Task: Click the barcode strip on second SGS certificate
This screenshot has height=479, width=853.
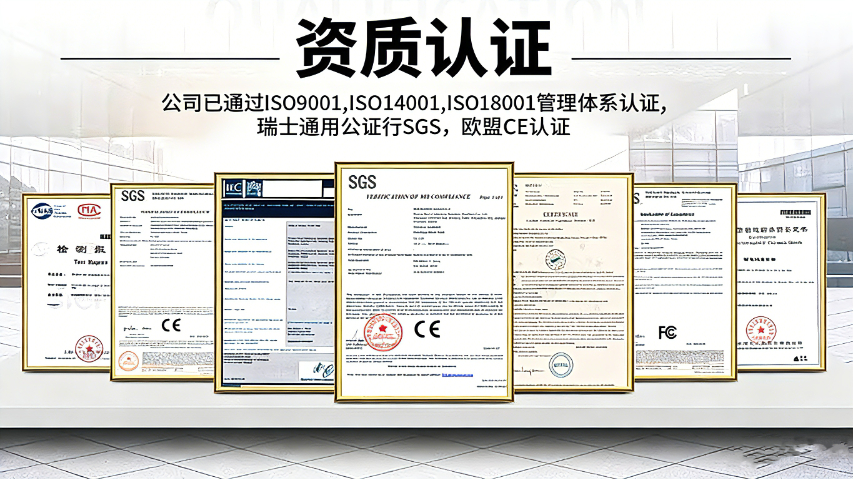Action: (177, 359)
